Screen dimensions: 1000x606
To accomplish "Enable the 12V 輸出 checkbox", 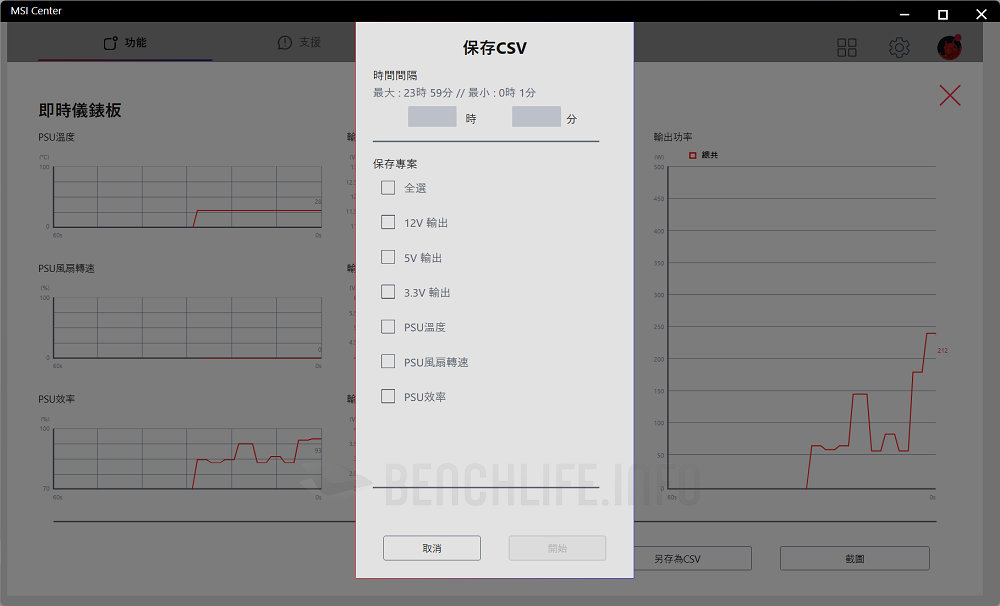I will click(388, 222).
